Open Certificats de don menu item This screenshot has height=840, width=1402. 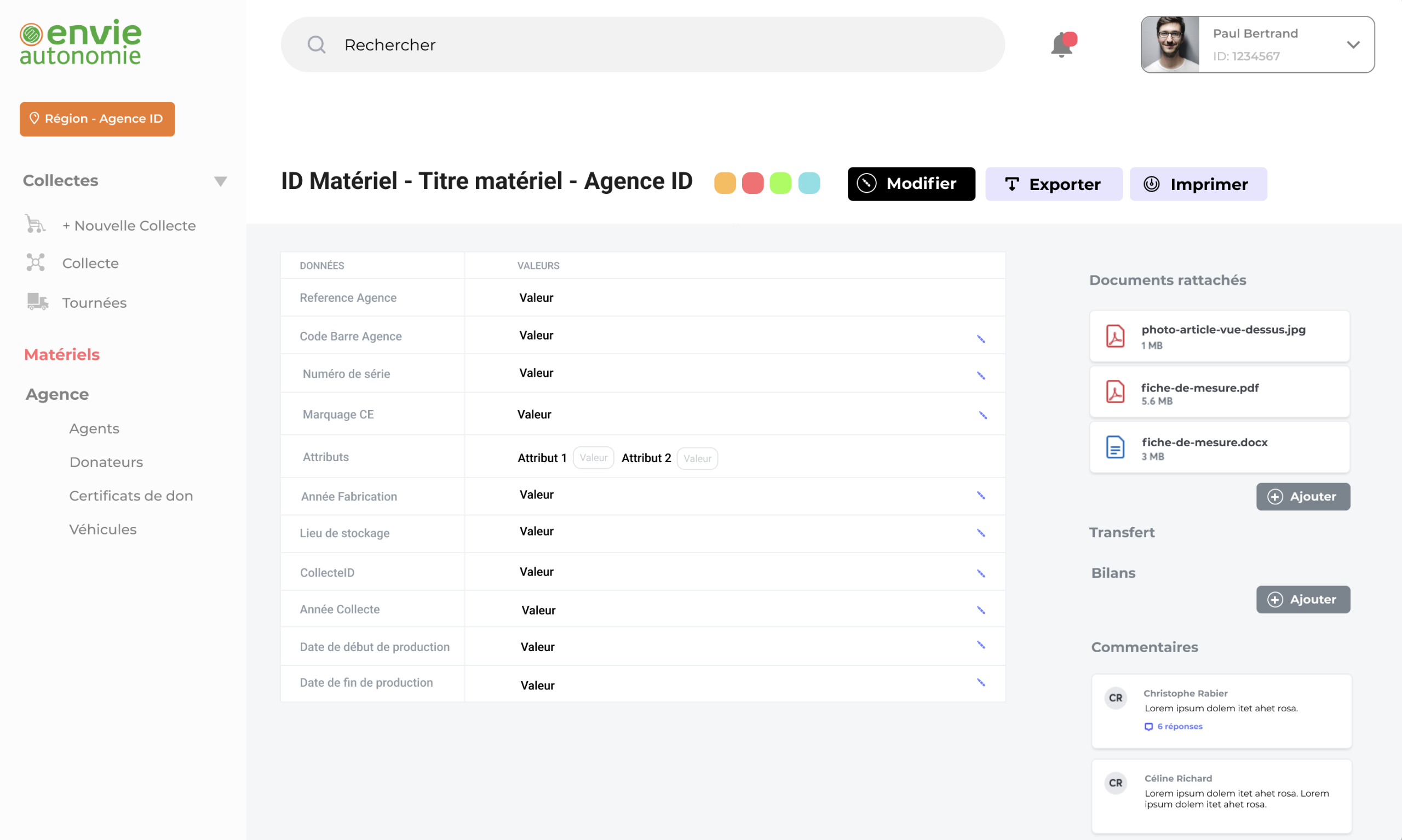click(131, 495)
